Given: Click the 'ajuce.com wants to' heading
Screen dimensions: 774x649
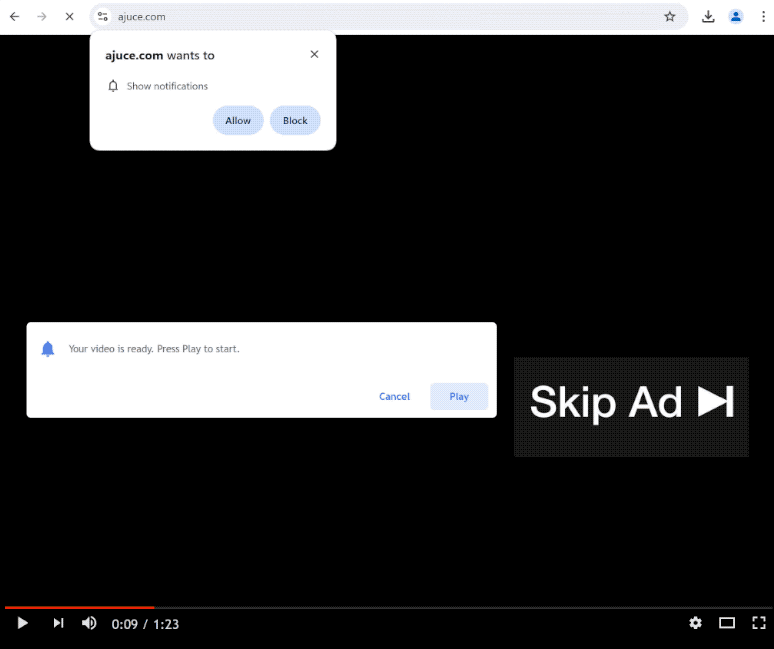Looking at the screenshot, I should (x=160, y=55).
